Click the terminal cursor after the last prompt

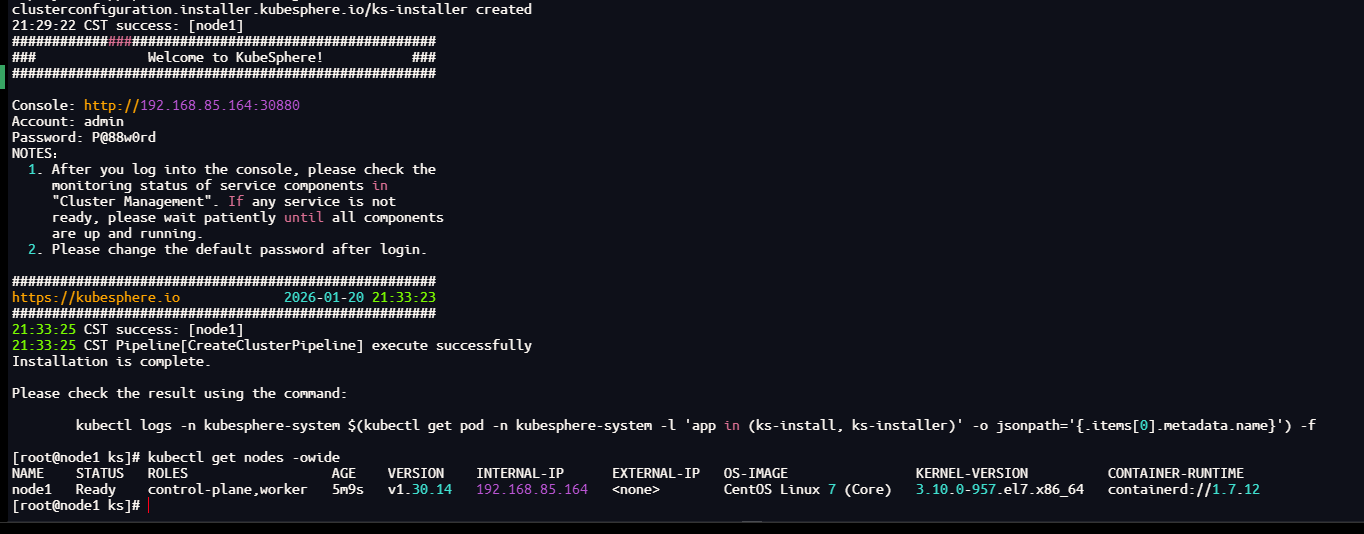(148, 506)
